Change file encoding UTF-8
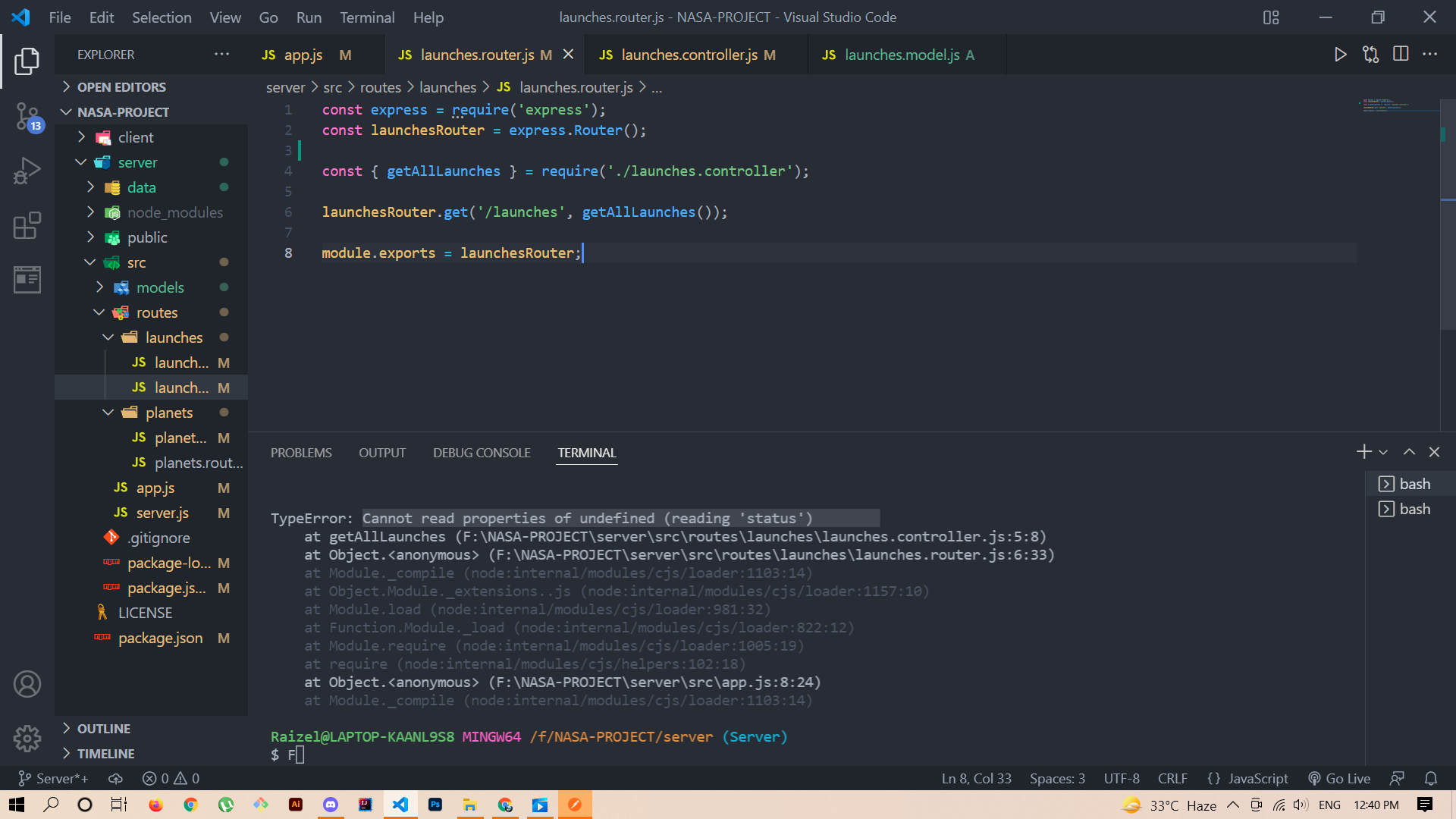 click(1122, 778)
